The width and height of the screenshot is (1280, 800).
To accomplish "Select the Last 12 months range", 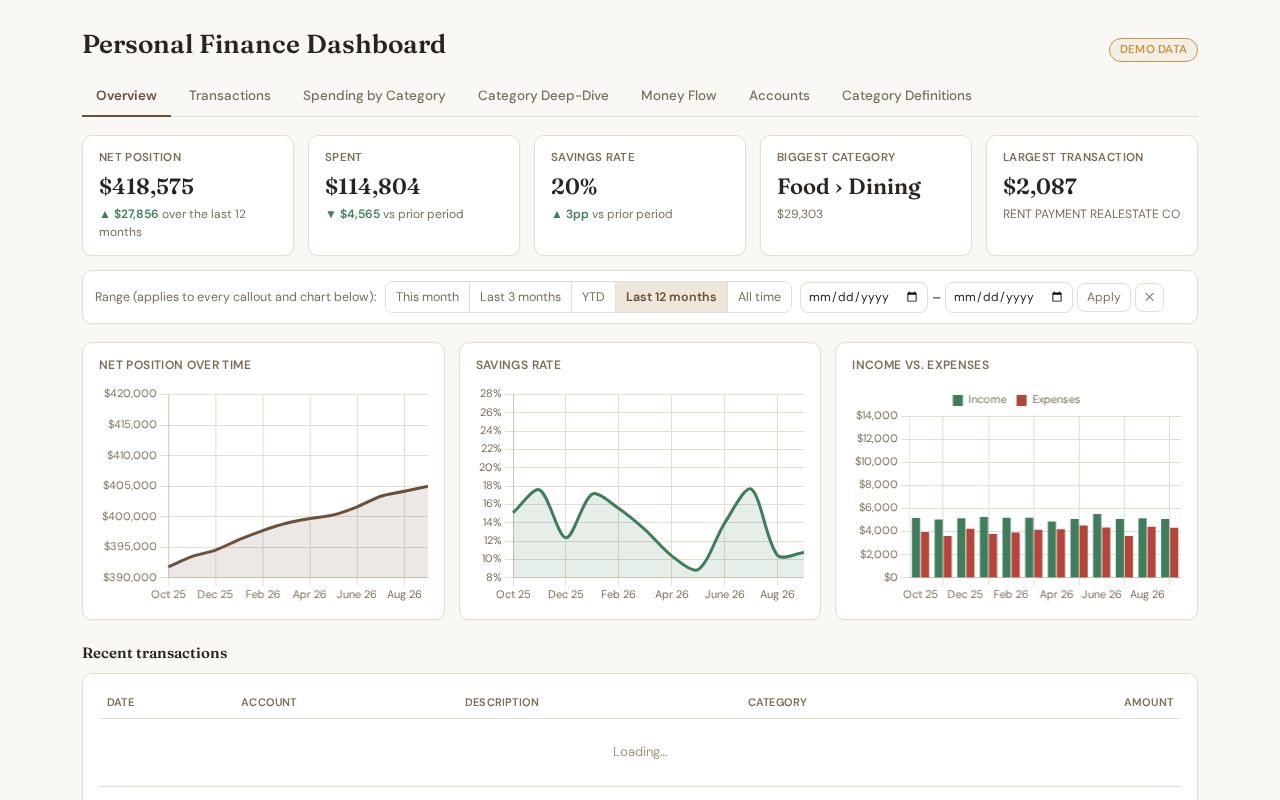I will (x=671, y=297).
